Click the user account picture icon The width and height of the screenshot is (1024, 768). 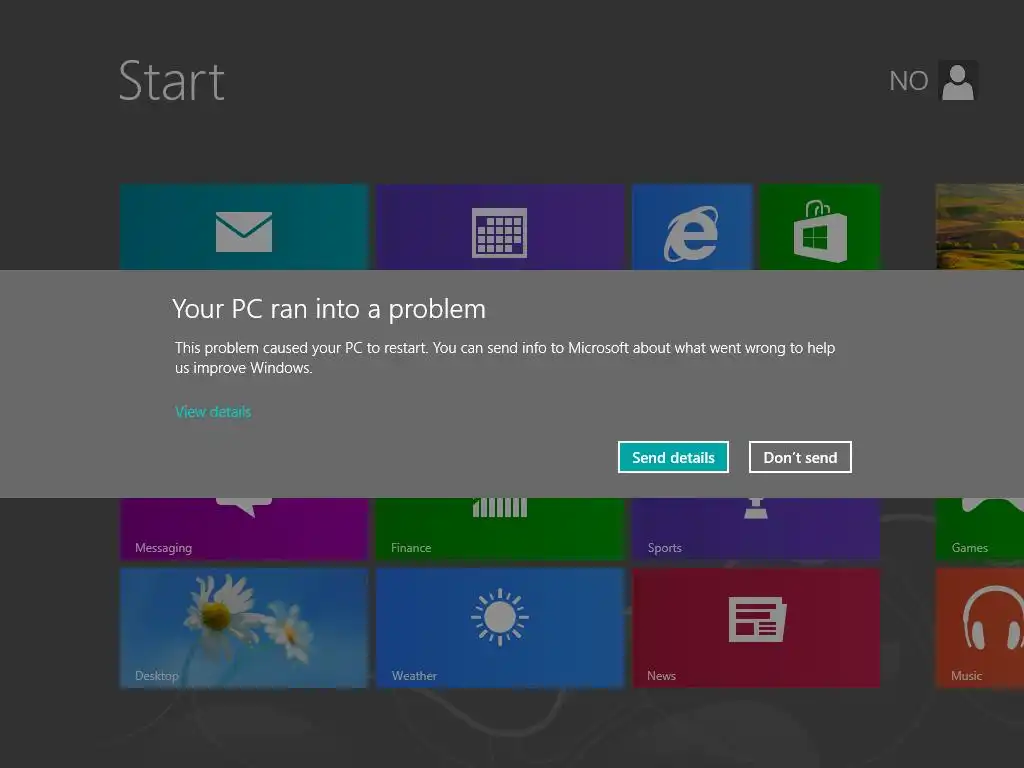pos(958,81)
